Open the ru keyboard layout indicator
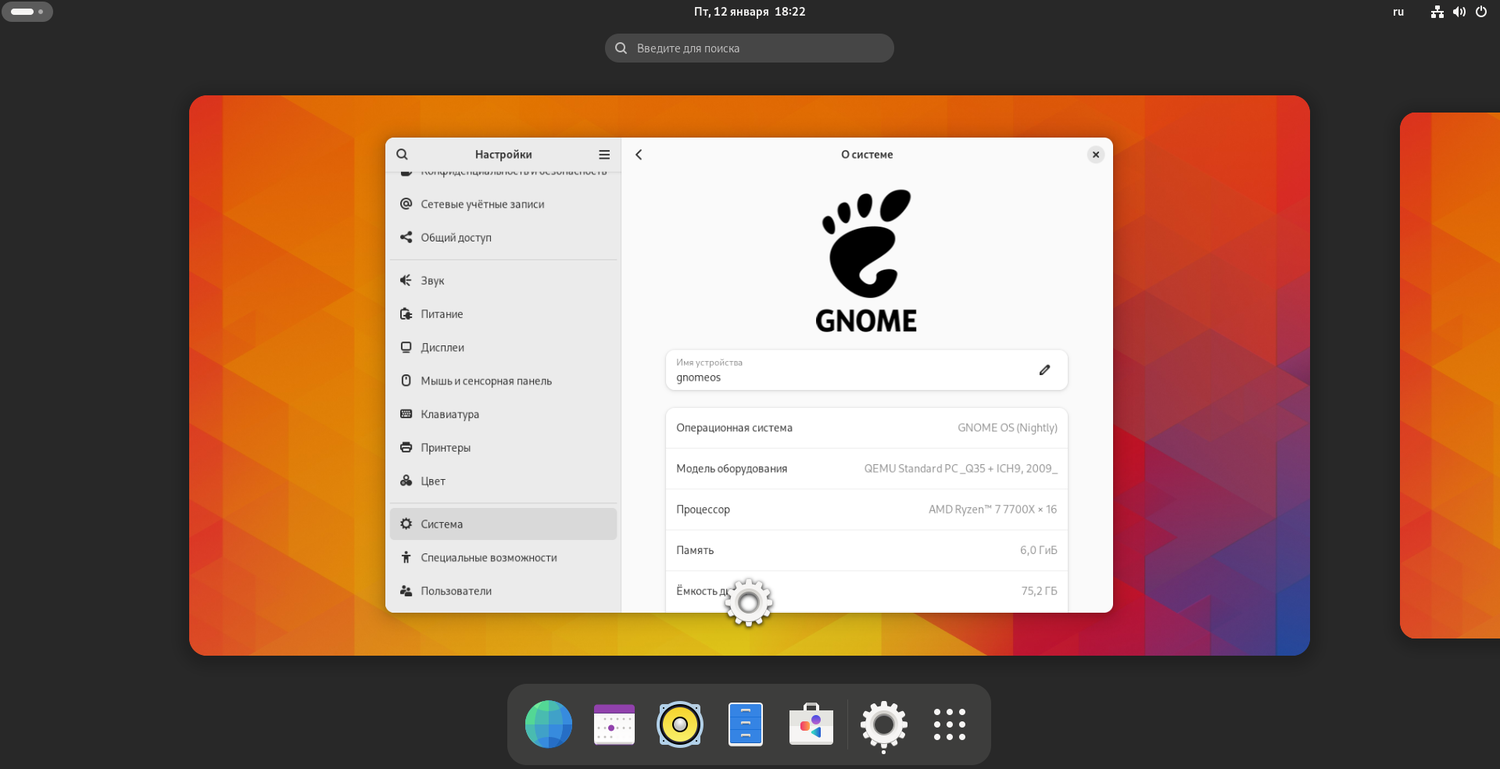The image size is (1500, 769). coord(1398,12)
